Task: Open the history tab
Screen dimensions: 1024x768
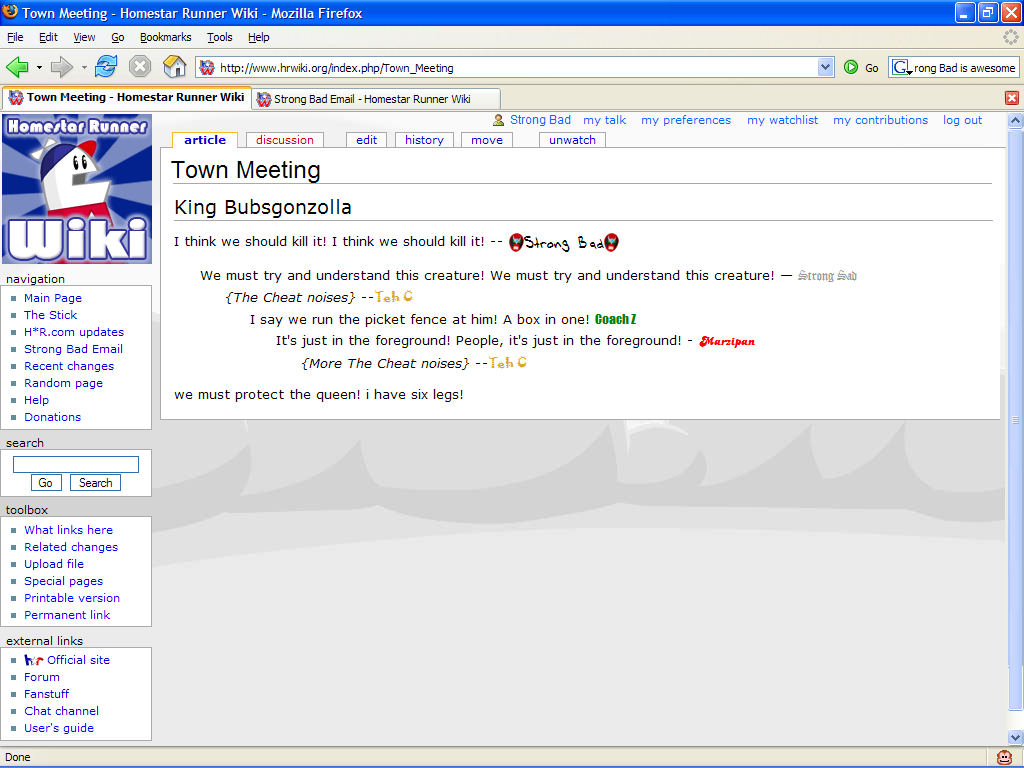Action: tap(424, 140)
